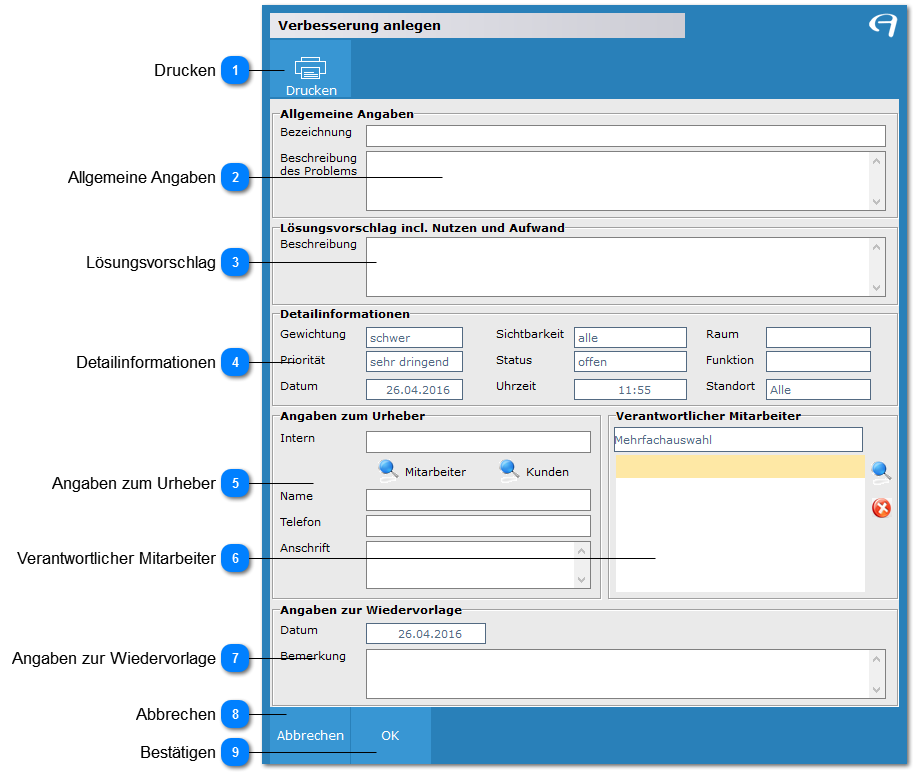
Task: Open the Status dropdown showing offen
Action: point(630,362)
